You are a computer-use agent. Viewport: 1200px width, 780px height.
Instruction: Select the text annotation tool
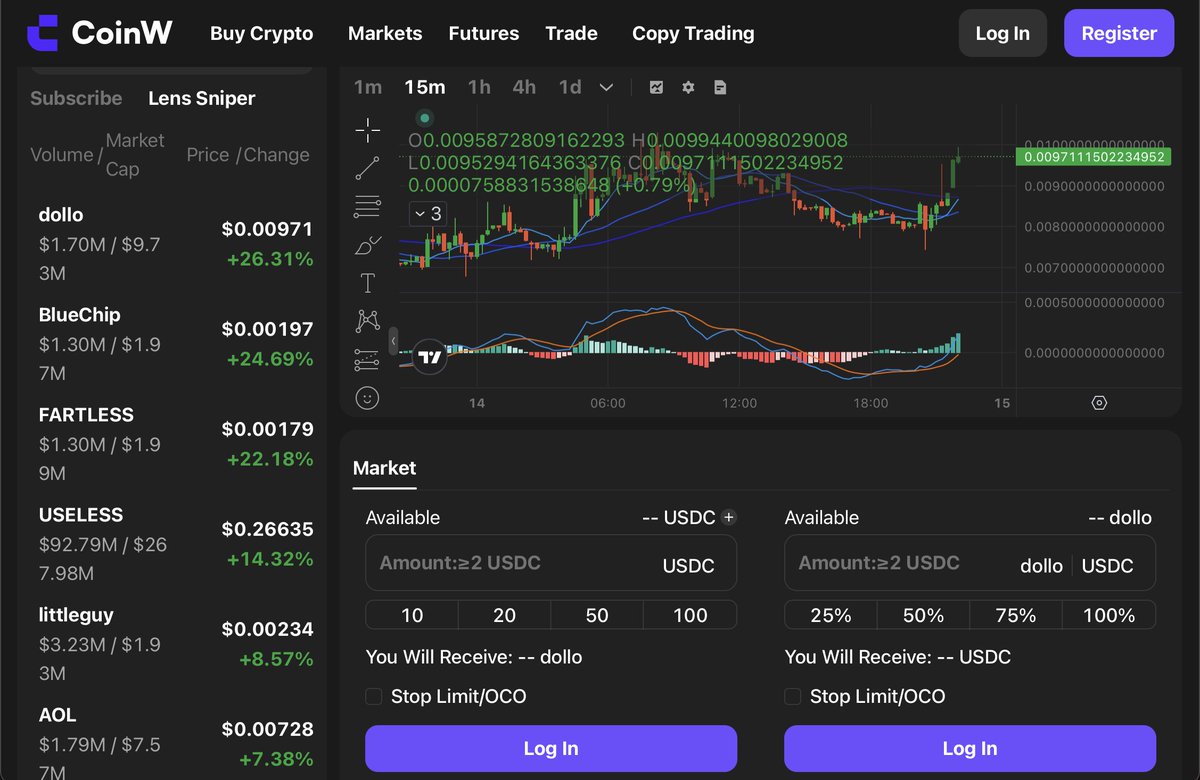tap(368, 283)
